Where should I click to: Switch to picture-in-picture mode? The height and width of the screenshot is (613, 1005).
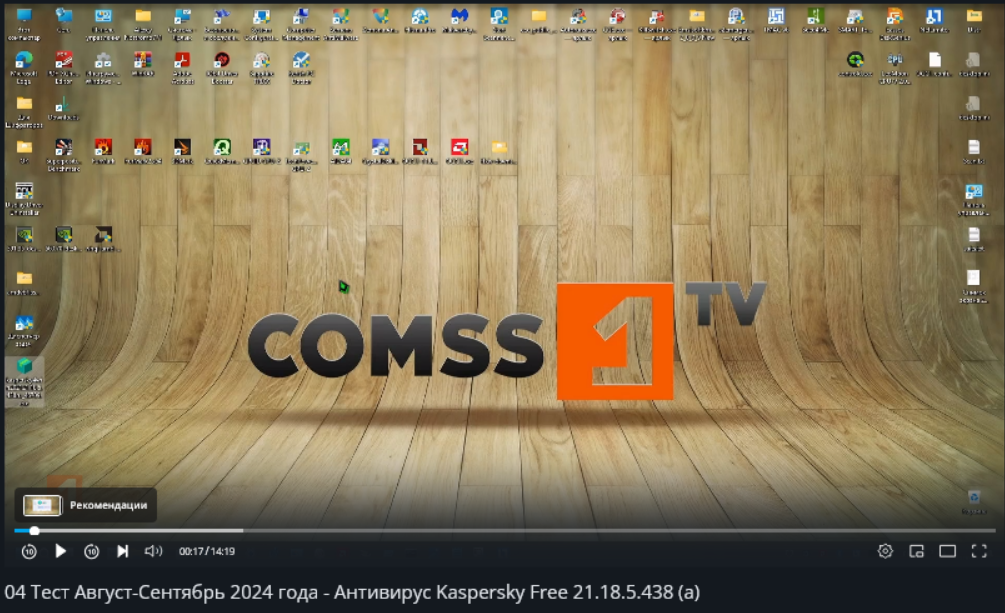(917, 551)
